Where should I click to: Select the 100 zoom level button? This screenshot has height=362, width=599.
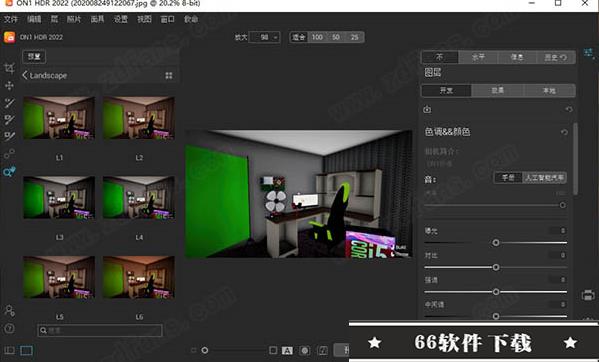[x=317, y=37]
